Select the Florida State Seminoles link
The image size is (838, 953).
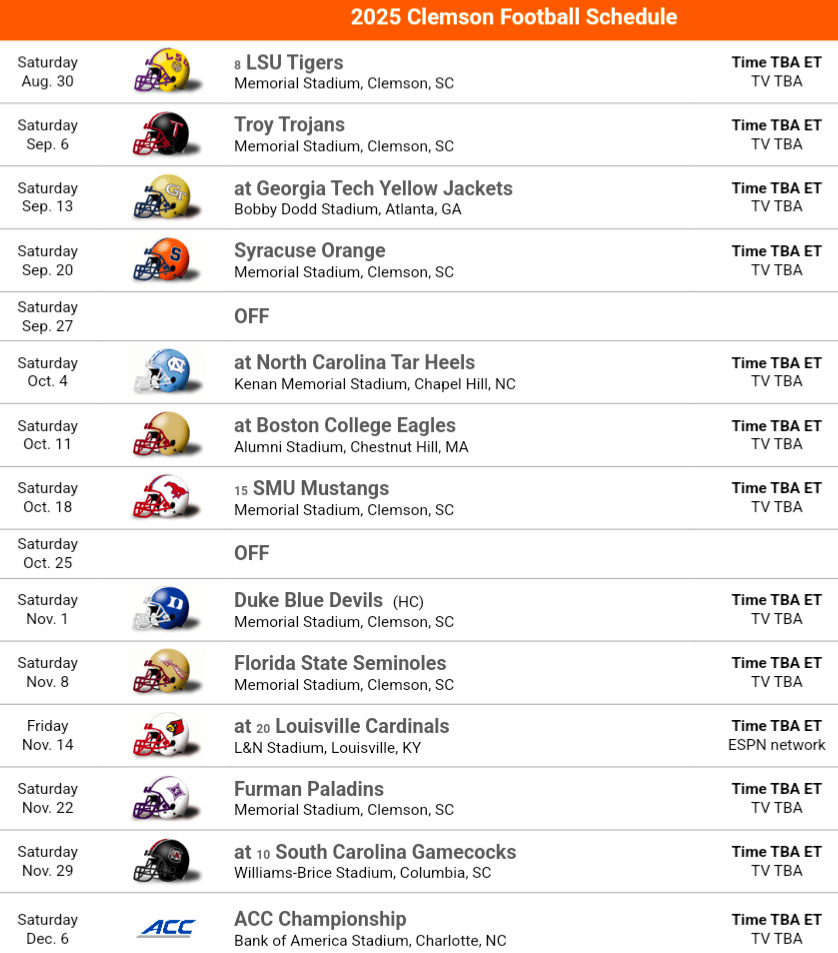tap(340, 663)
